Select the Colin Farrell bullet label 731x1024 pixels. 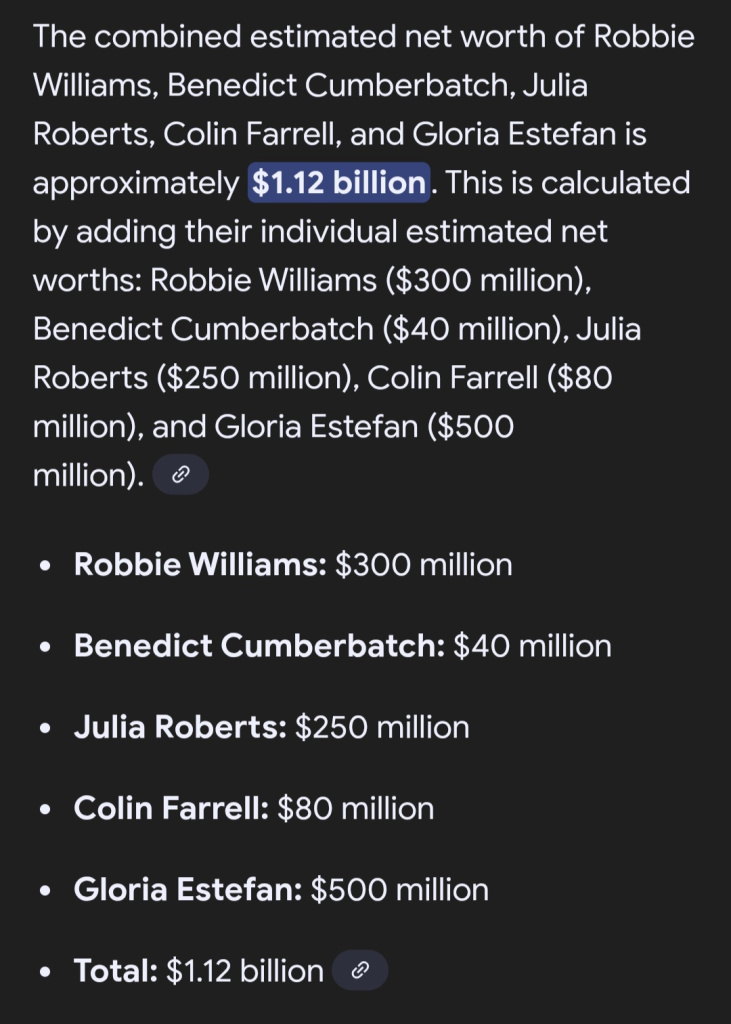click(171, 808)
